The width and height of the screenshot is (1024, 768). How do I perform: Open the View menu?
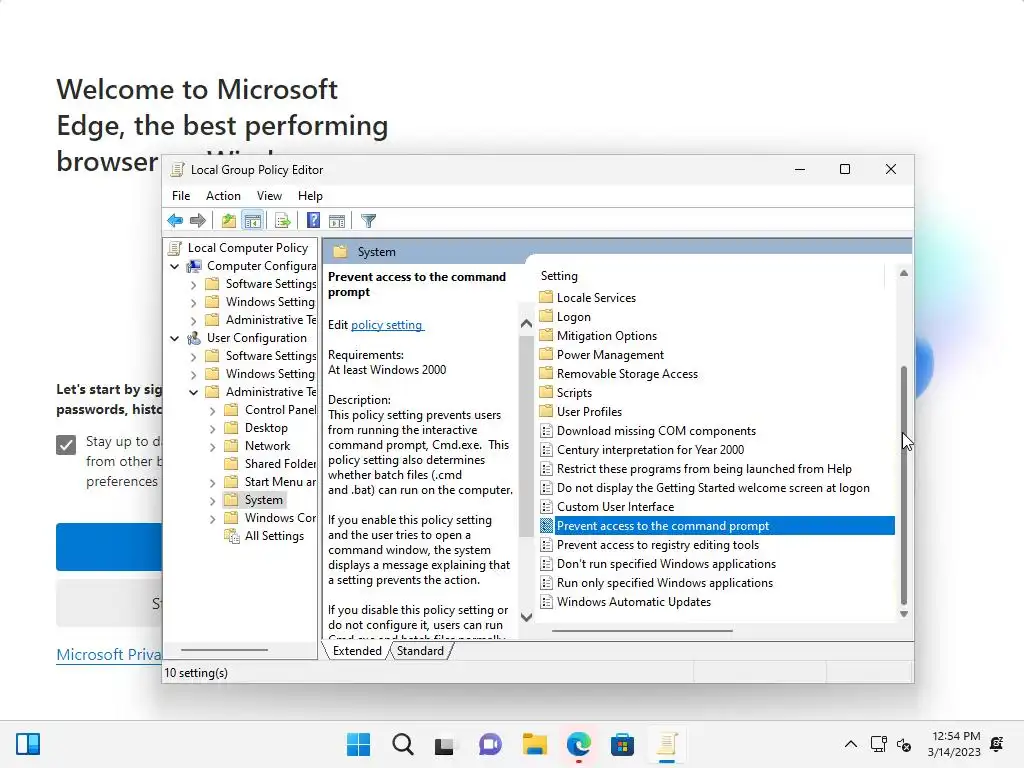tap(269, 196)
